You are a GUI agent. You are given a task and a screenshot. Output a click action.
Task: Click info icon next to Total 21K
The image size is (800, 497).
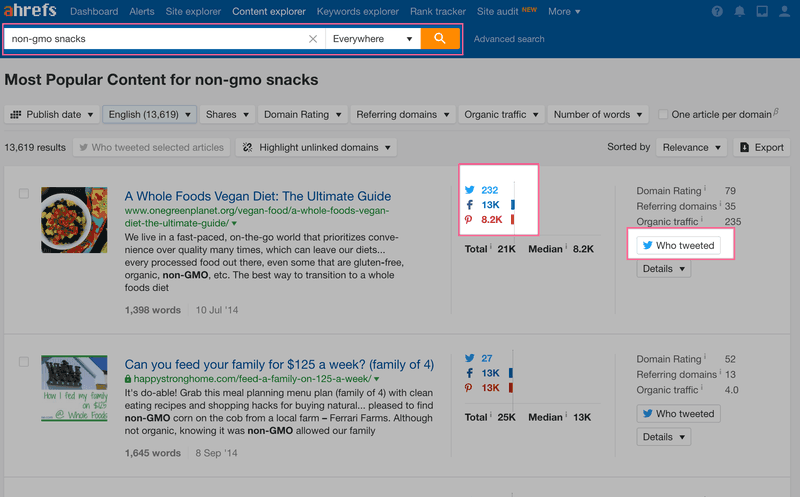coord(491,246)
